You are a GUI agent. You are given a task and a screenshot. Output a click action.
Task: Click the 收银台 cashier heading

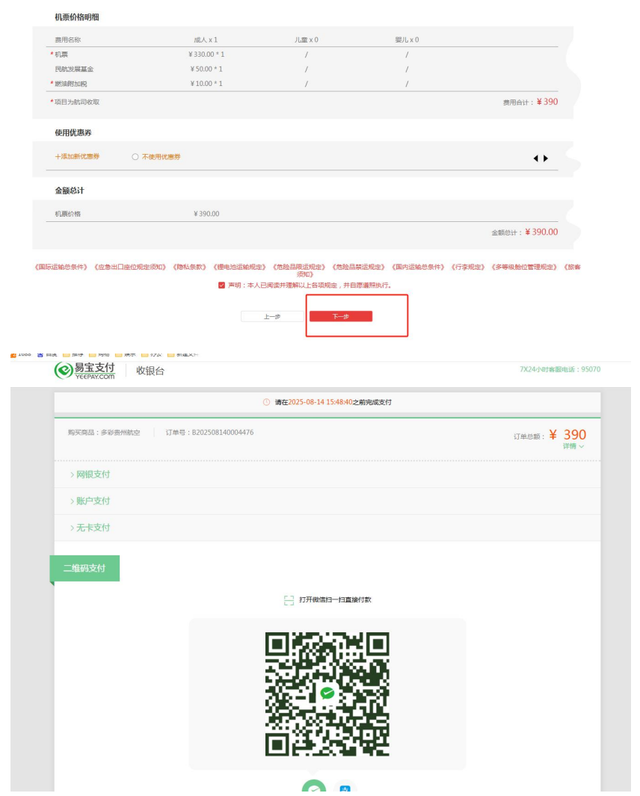(150, 371)
